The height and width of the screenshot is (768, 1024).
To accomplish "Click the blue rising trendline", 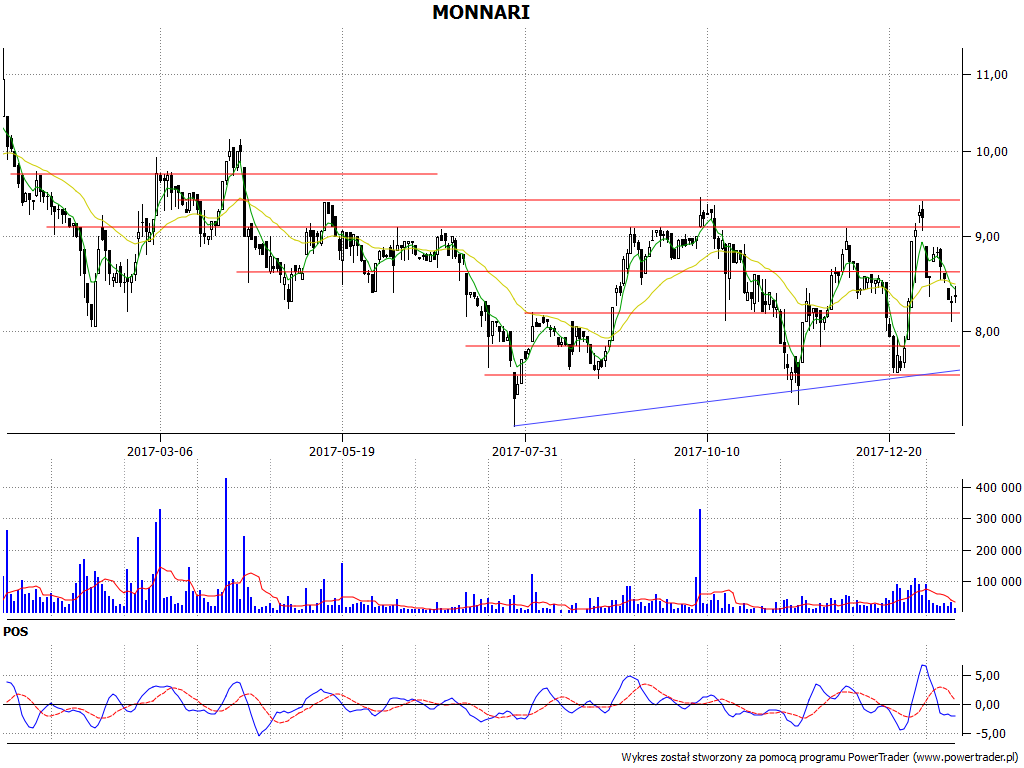I will pyautogui.click(x=737, y=398).
